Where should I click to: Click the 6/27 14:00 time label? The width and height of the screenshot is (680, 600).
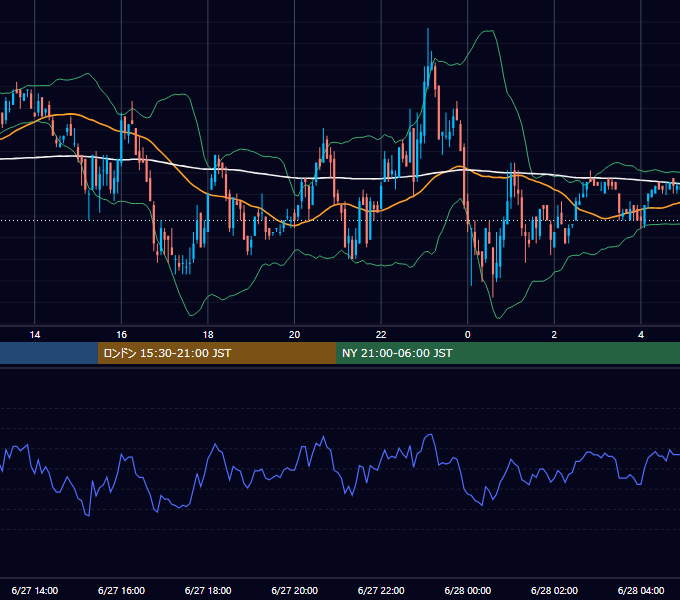35,590
